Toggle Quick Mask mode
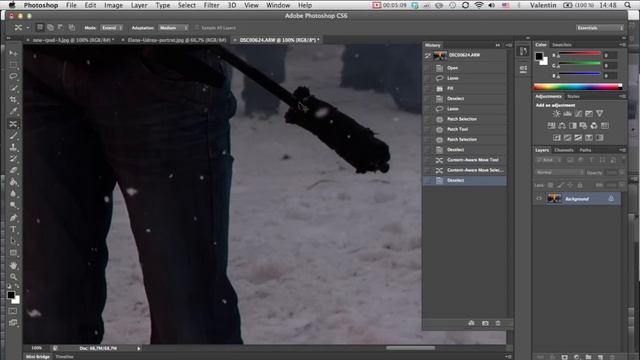This screenshot has height=360, width=640. 13,311
